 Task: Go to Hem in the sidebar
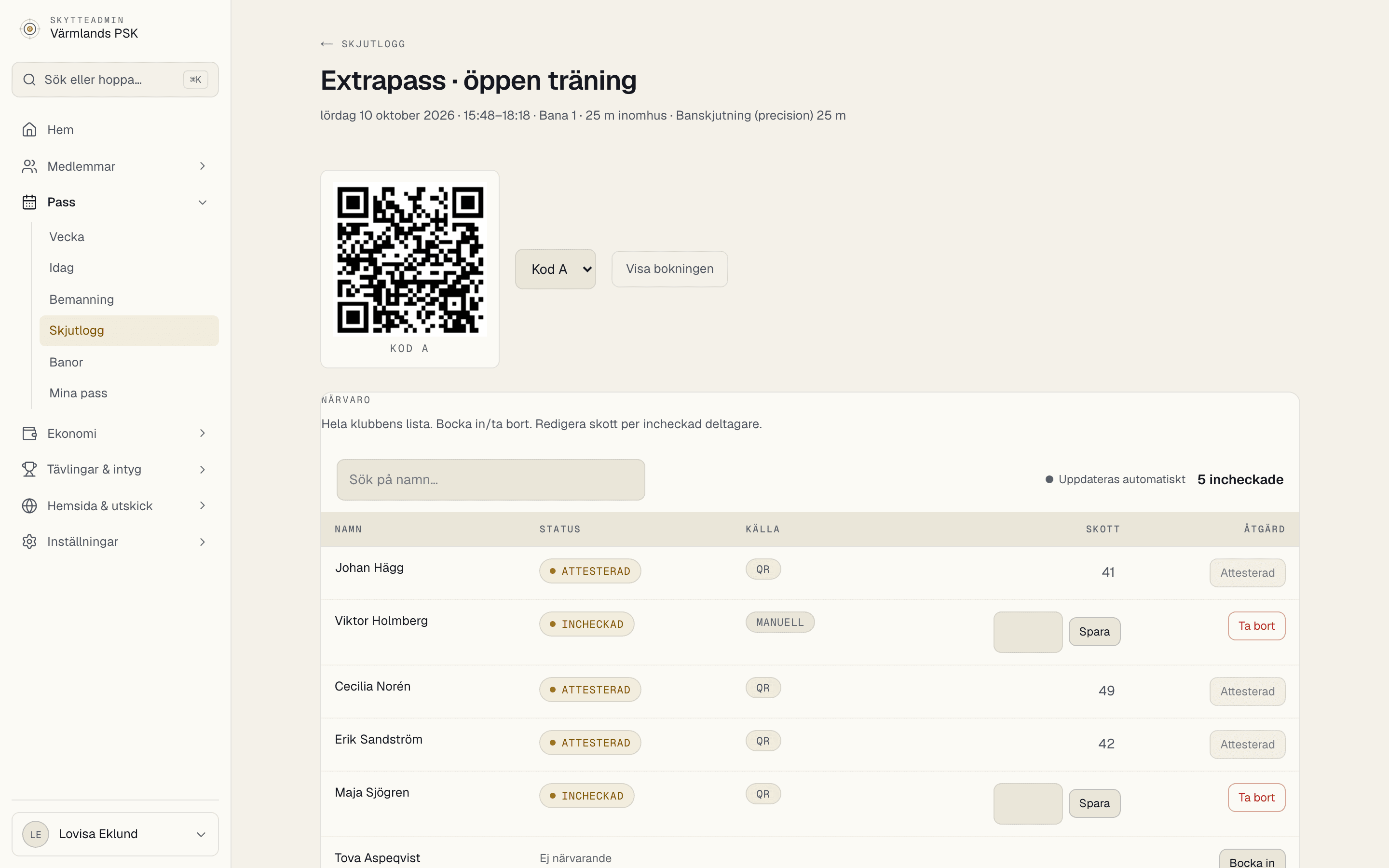(115, 130)
